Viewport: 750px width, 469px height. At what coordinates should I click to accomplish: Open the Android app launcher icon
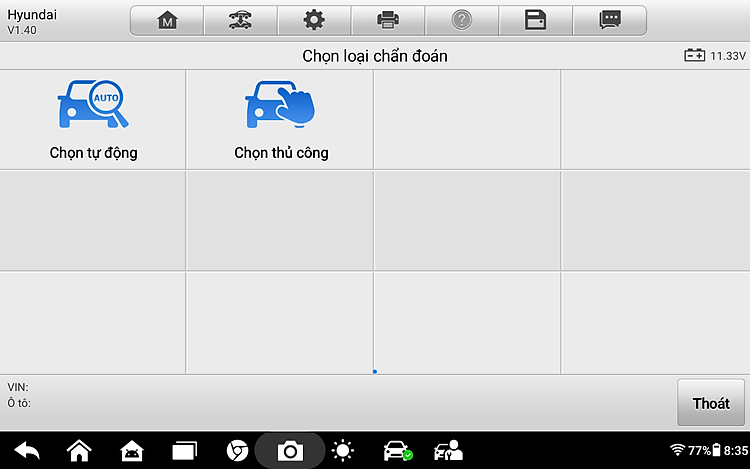click(131, 451)
